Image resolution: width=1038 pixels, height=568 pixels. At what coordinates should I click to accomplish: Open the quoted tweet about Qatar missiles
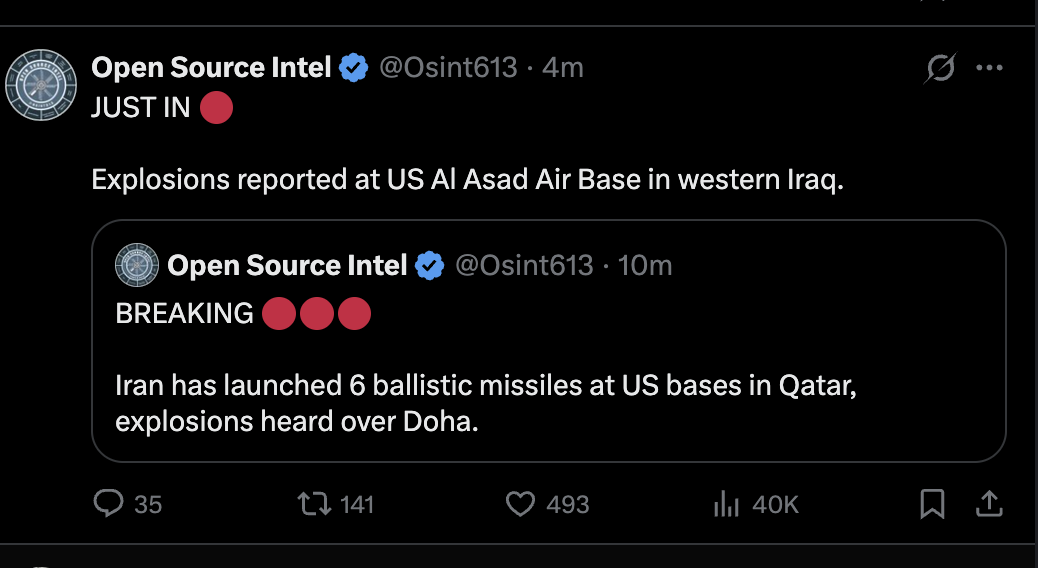(x=549, y=340)
